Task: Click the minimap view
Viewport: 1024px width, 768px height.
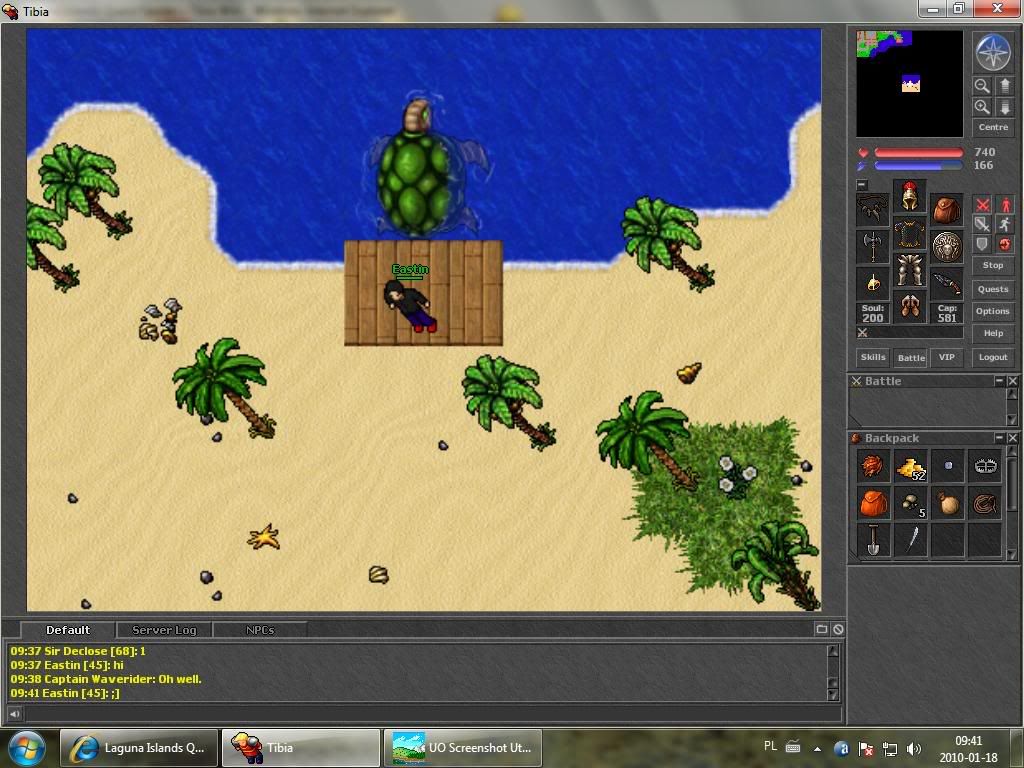Action: tap(909, 84)
